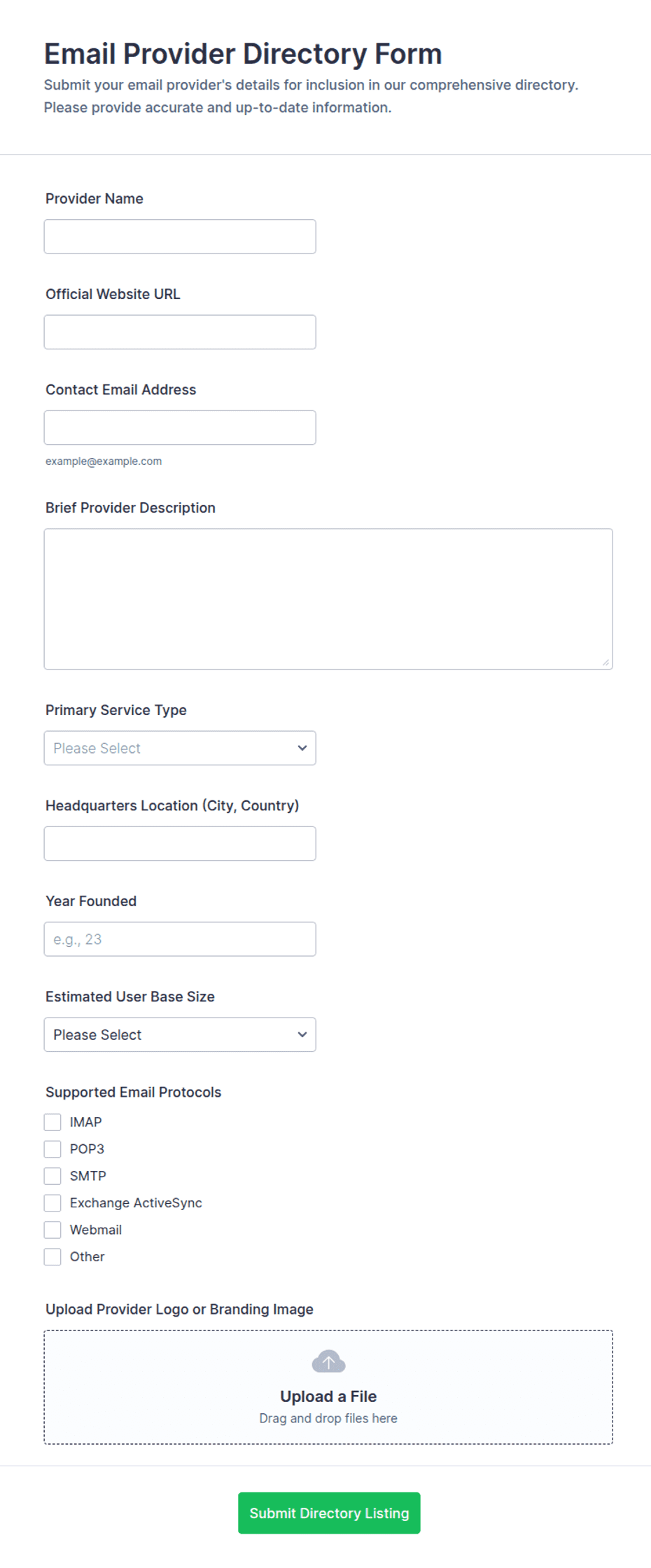The height and width of the screenshot is (1568, 651).
Task: Click the description textarea resize handle
Action: click(x=605, y=662)
